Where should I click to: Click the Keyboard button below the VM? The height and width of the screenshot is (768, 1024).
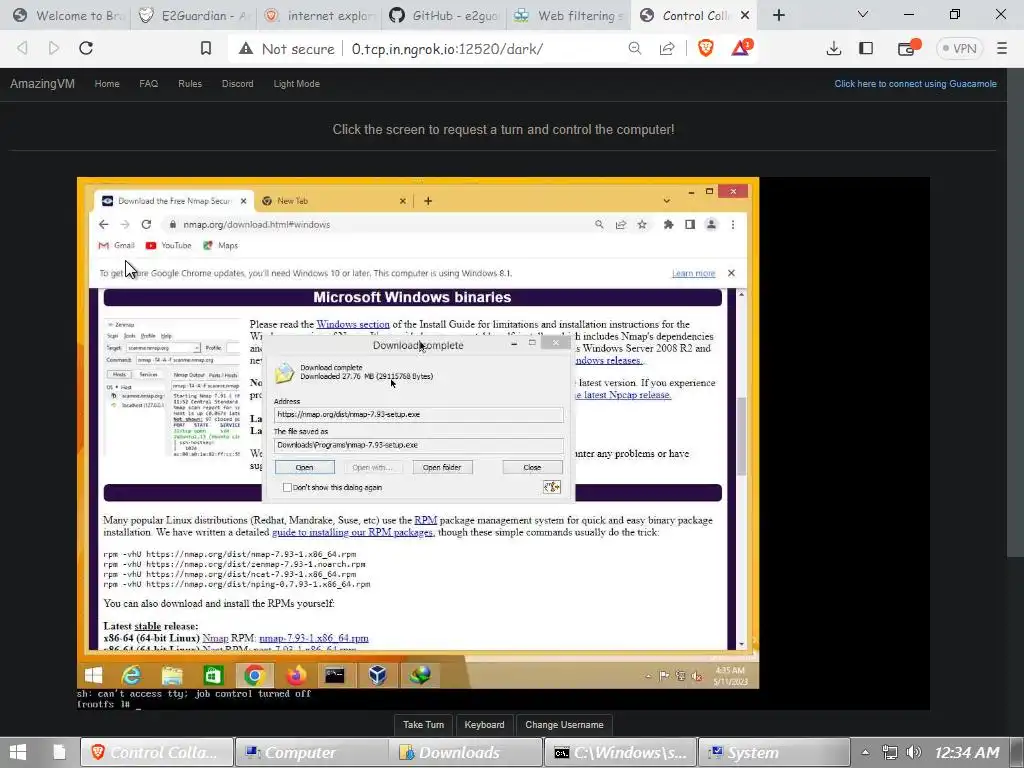(x=484, y=724)
